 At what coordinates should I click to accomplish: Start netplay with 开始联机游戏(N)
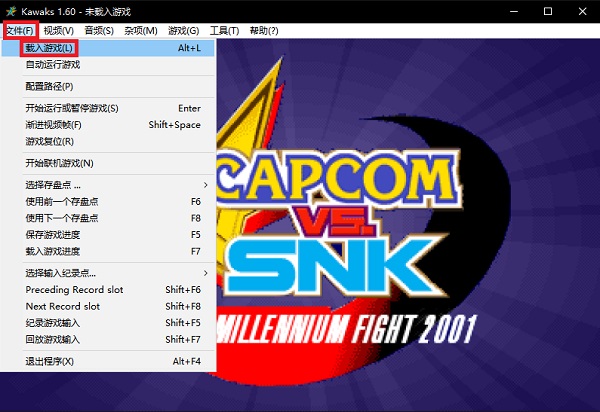tap(108, 163)
